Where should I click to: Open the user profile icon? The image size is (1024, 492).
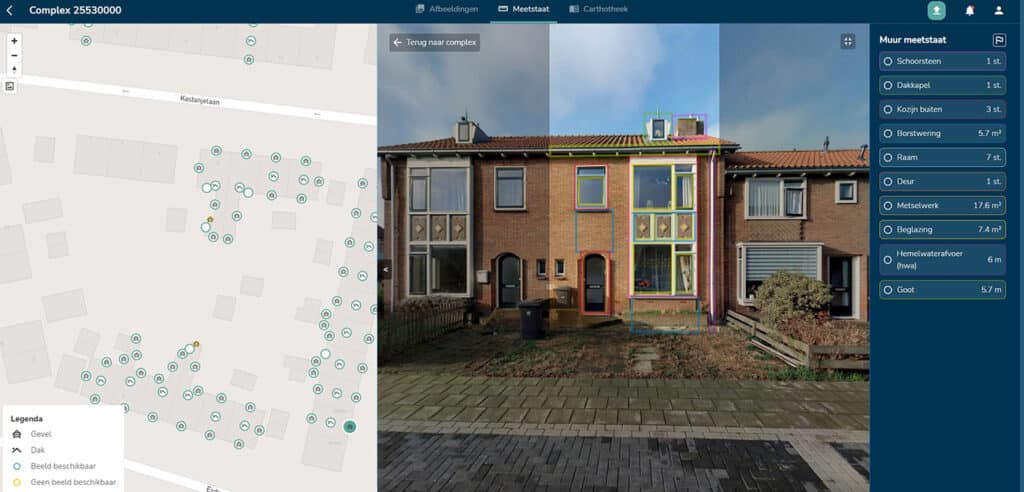click(998, 10)
